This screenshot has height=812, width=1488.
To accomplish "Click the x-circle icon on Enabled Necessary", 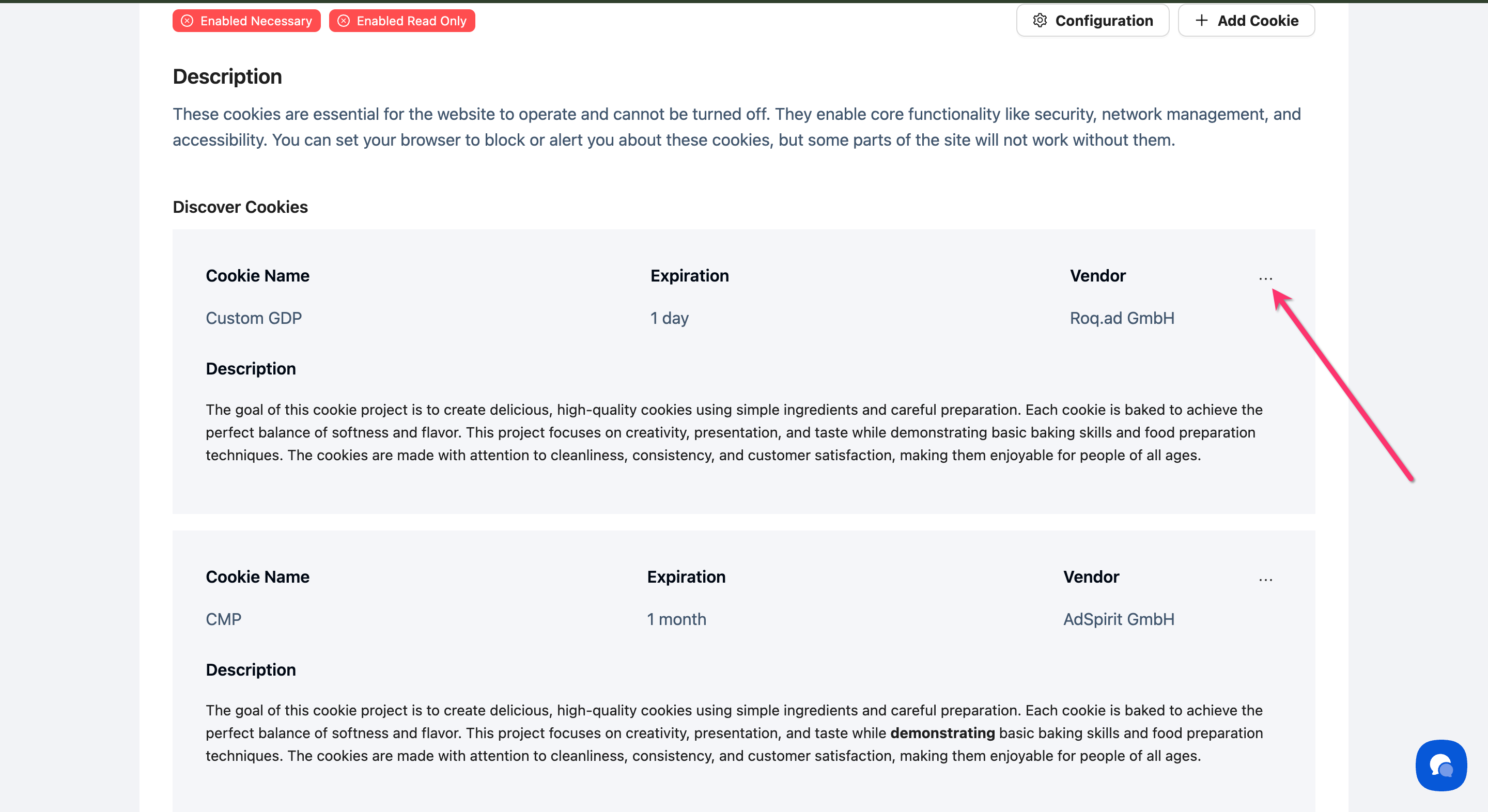I will [187, 21].
